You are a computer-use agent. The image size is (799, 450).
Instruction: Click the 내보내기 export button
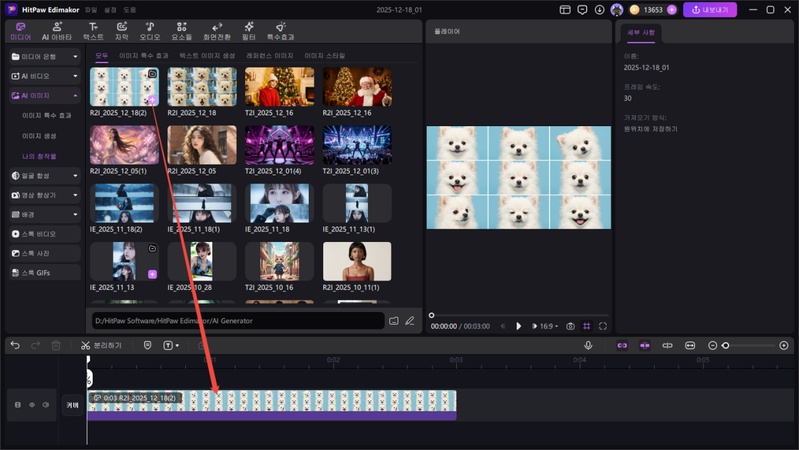710,10
